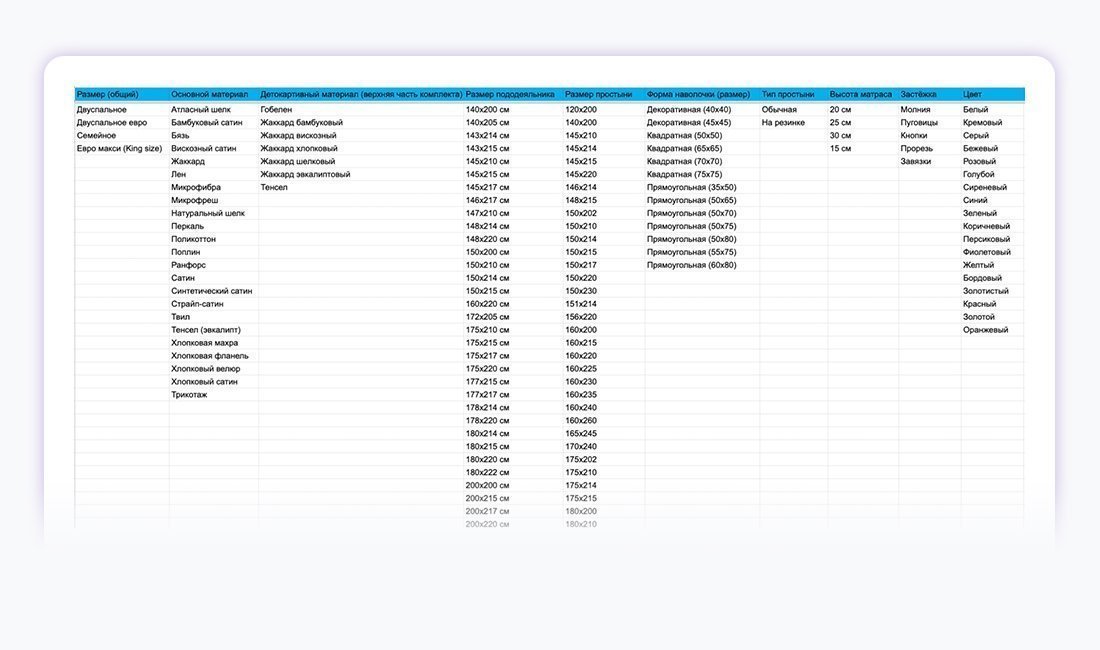This screenshot has height=650, width=1100.
Task: Select the 'Жаккард хлопковый' cell
Action: click(299, 149)
